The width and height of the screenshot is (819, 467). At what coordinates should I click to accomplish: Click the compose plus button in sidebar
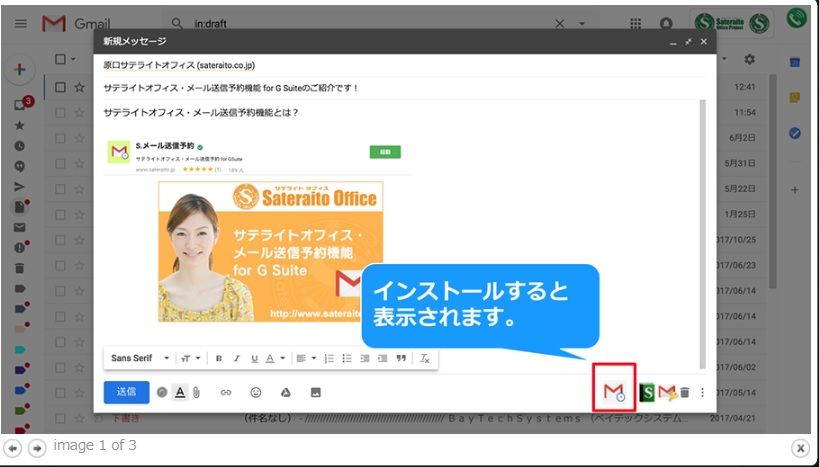(20, 69)
